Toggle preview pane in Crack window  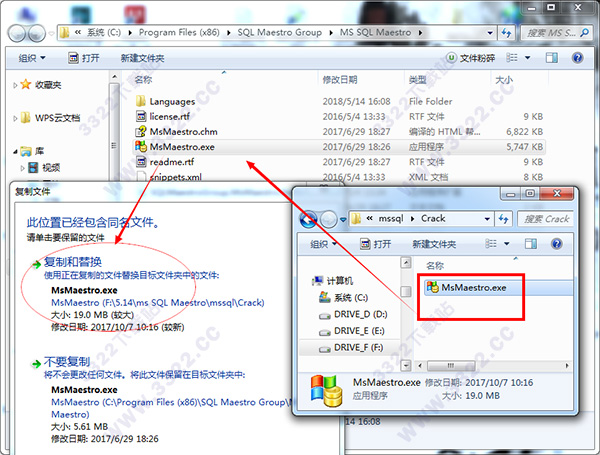tap(531, 243)
